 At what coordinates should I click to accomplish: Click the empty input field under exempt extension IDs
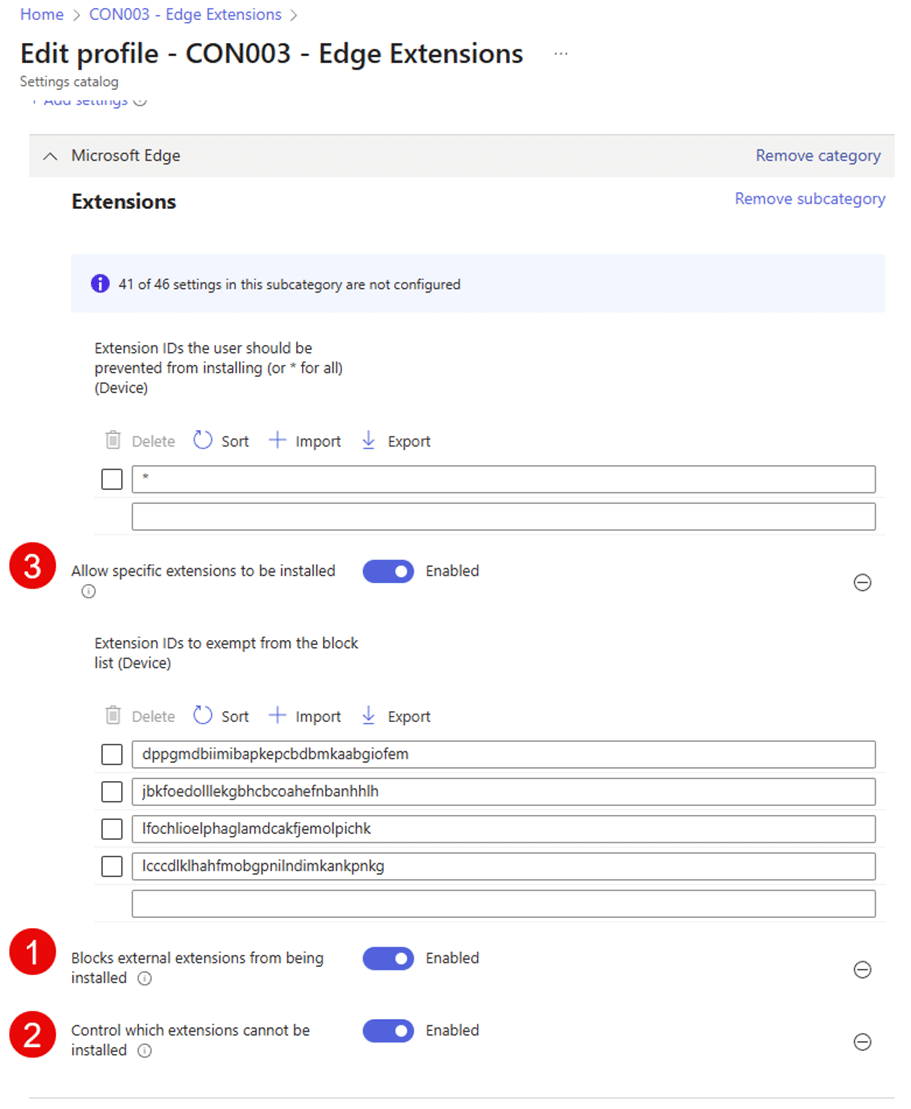[x=503, y=904]
